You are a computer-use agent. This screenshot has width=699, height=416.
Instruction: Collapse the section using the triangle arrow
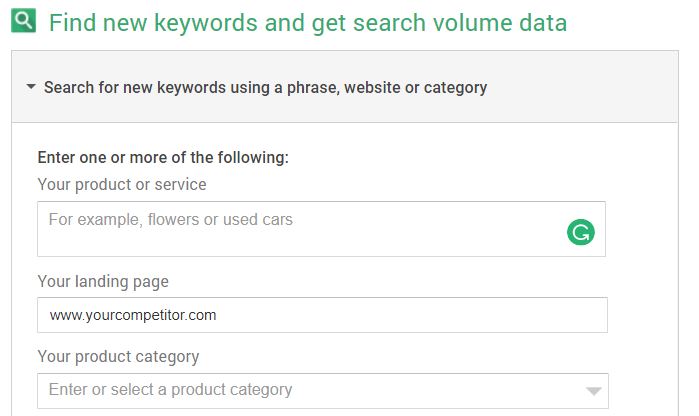[31, 88]
